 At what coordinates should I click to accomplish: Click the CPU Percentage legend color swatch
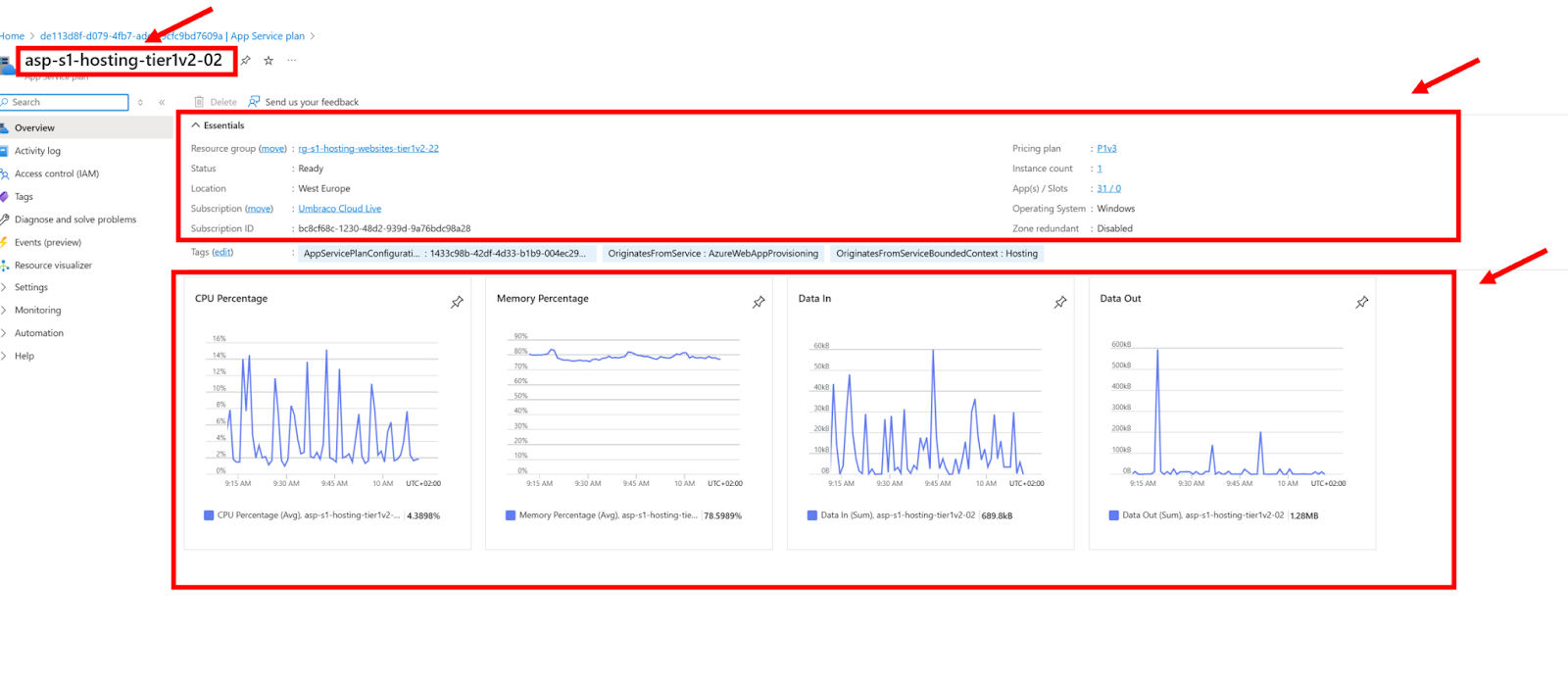click(209, 515)
